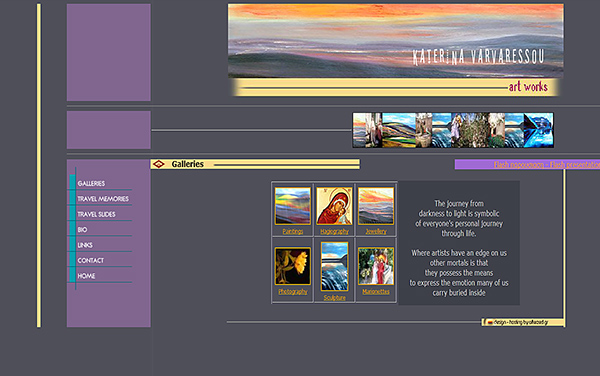
Task: Open Travel Memories from sidebar menu
Action: 103,199
